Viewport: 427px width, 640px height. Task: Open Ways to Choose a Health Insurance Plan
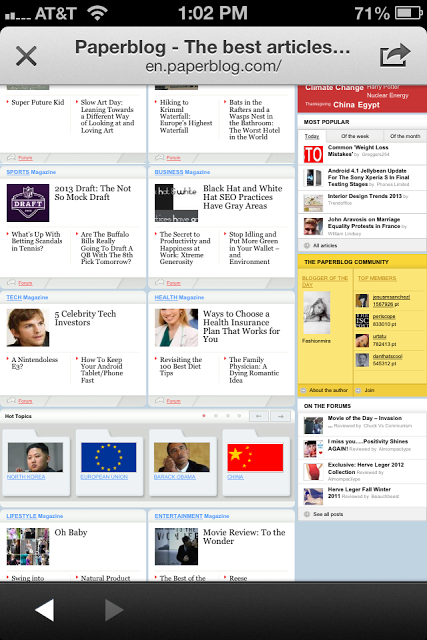tap(242, 327)
